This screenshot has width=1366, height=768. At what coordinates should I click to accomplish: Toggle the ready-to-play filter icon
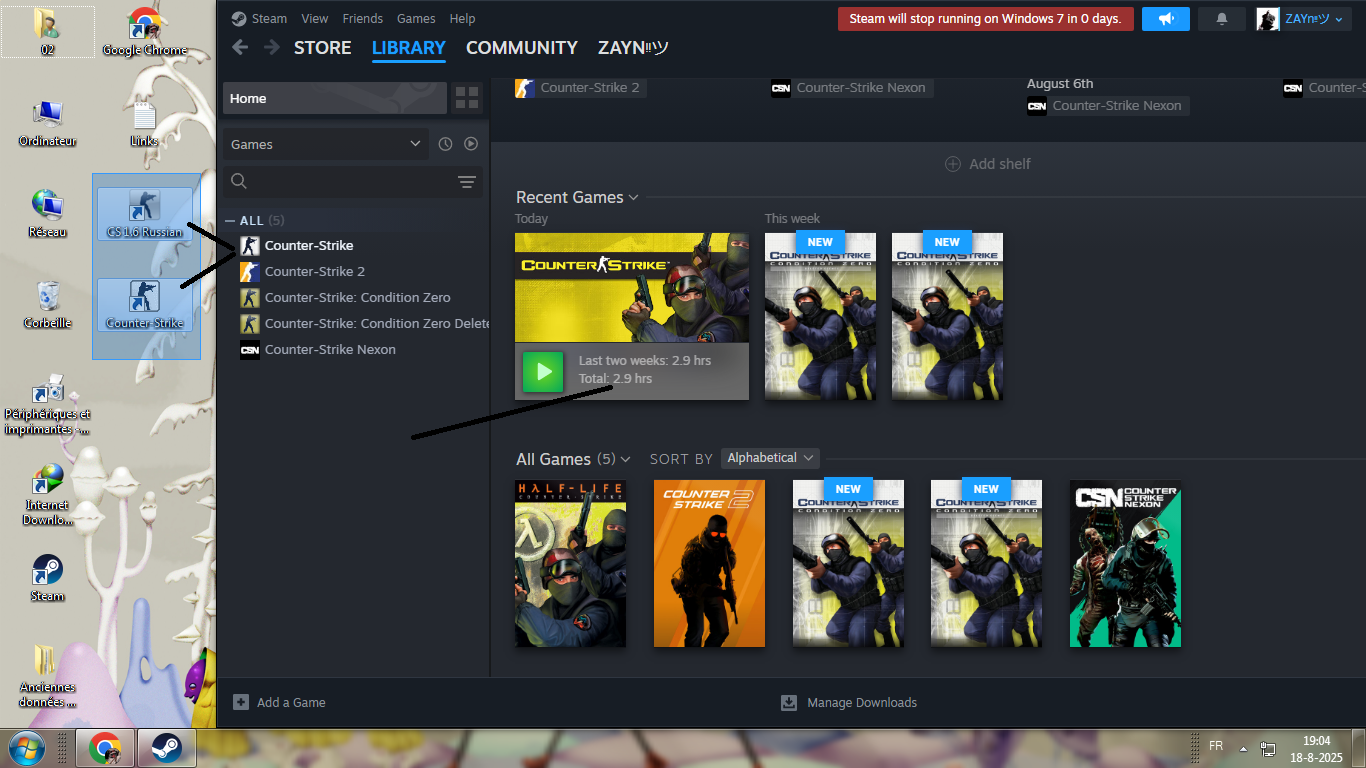click(471, 144)
